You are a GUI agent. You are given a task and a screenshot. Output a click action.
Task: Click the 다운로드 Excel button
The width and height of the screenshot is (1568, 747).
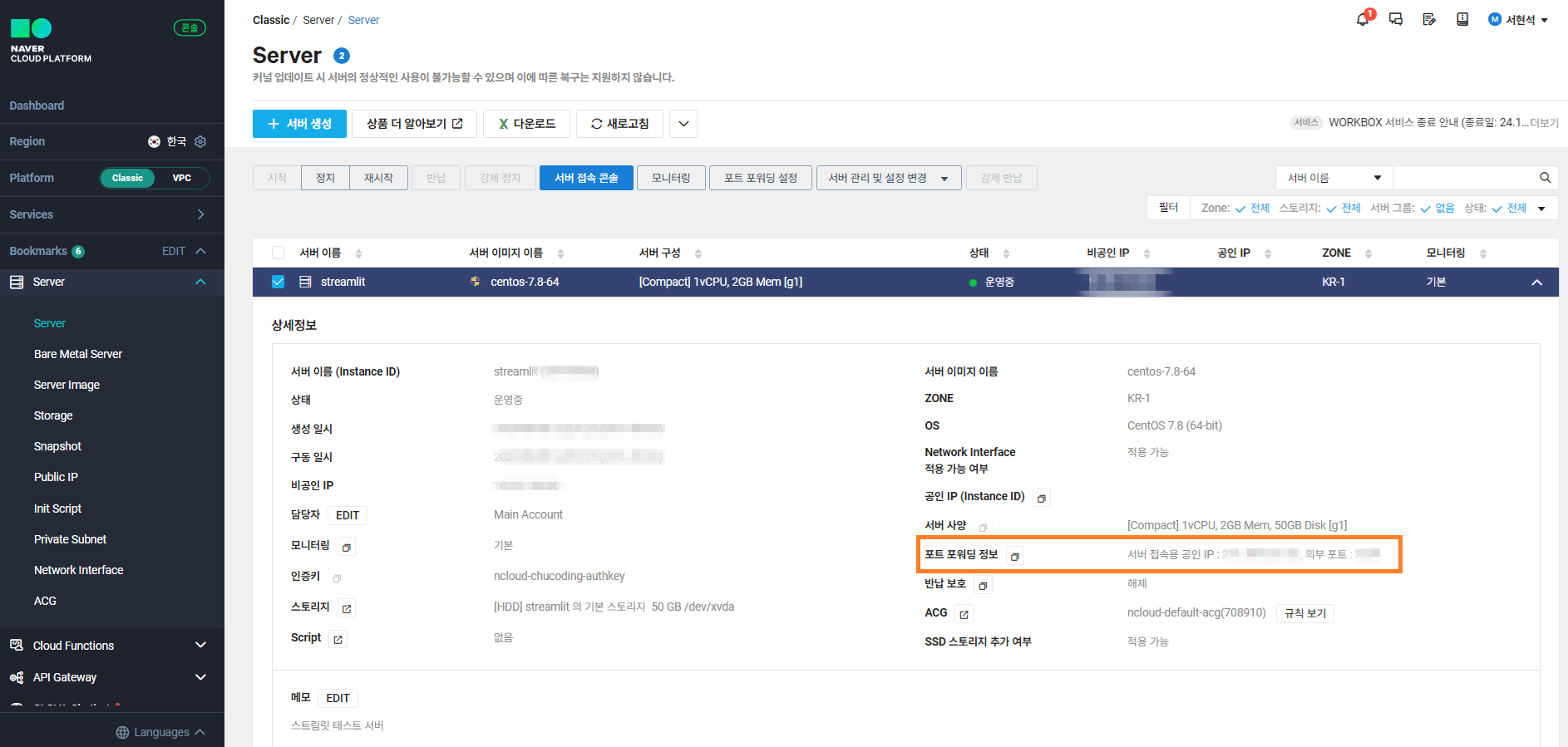[526, 124]
